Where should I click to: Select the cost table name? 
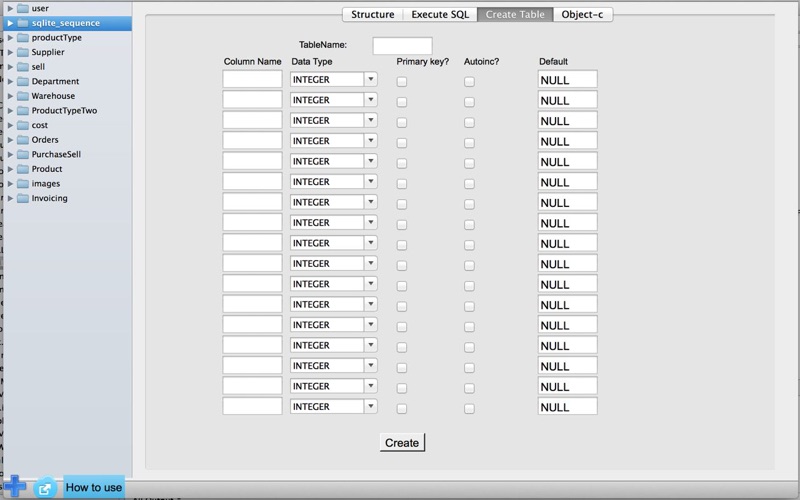[40, 125]
